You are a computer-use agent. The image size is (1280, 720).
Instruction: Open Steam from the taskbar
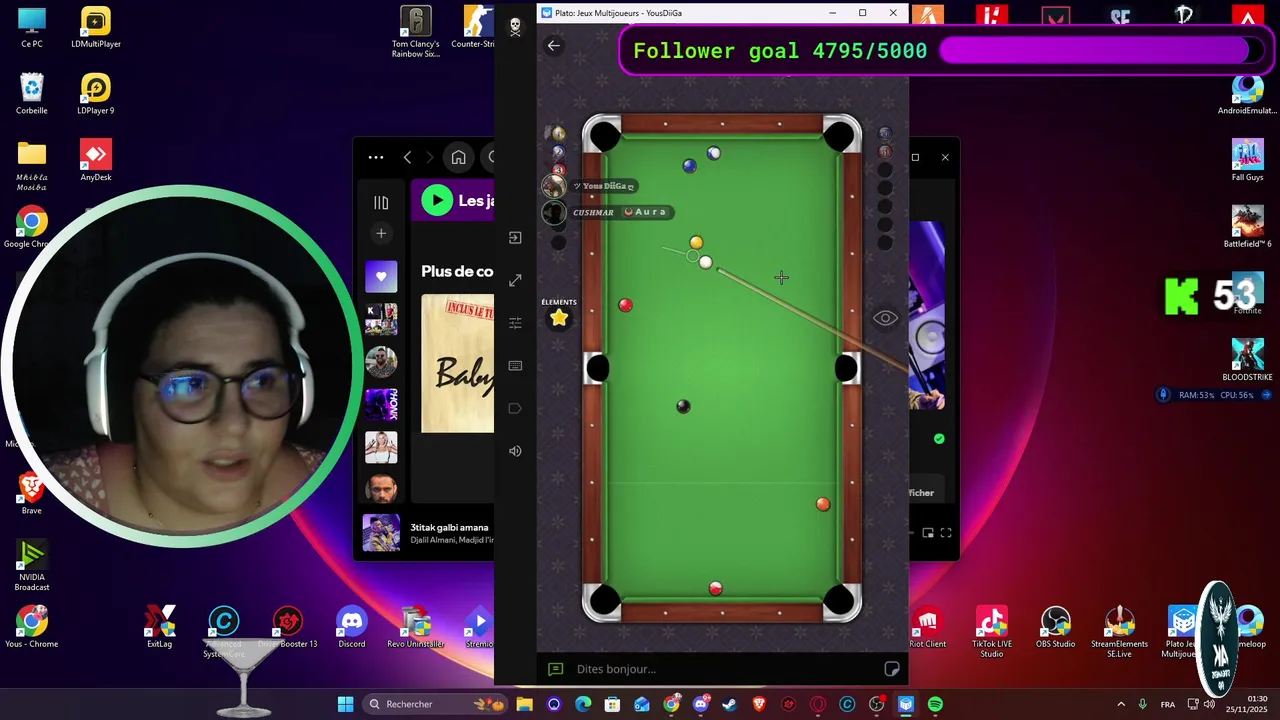point(730,704)
